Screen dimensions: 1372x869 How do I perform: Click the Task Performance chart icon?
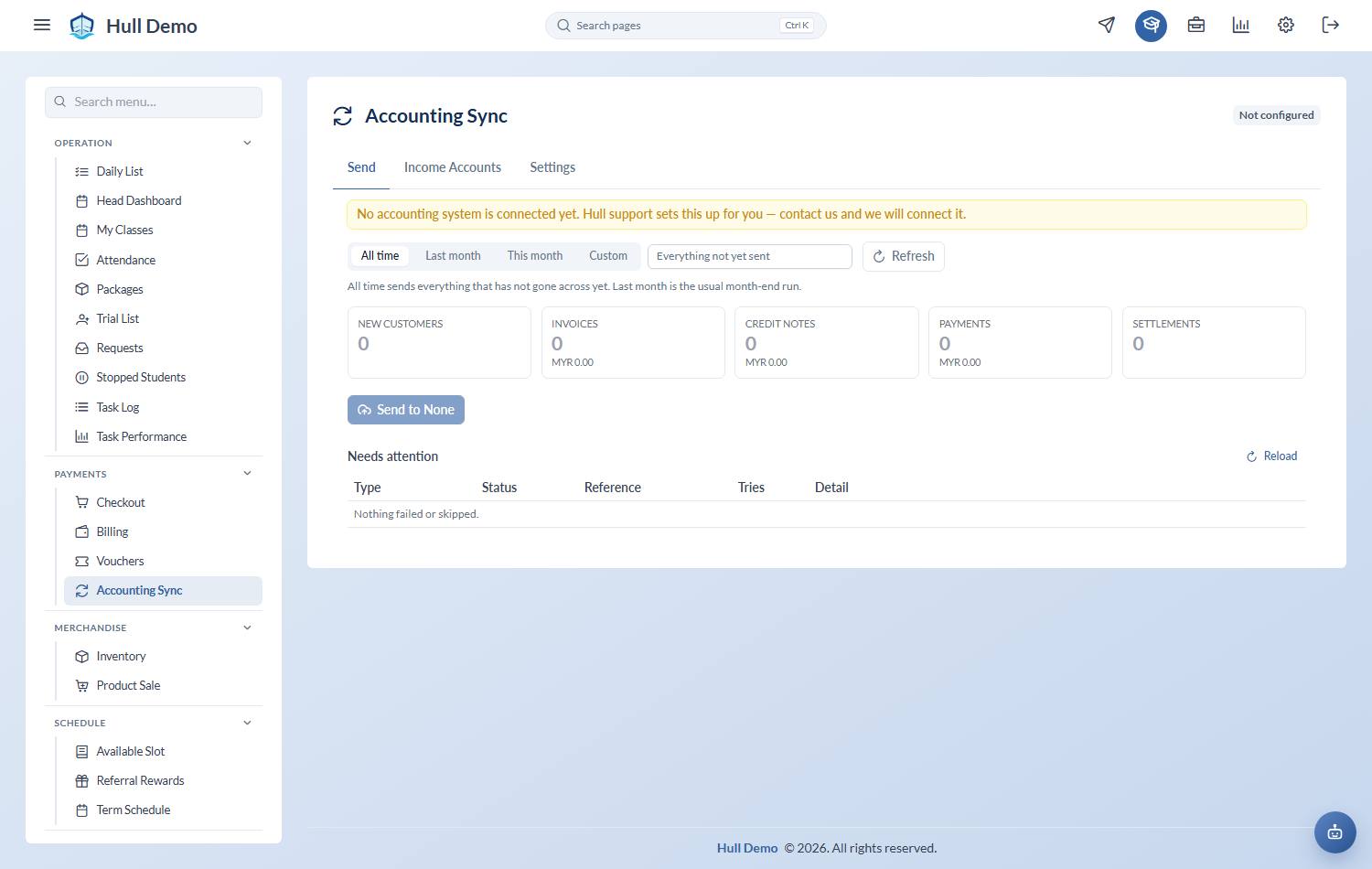pos(81,436)
